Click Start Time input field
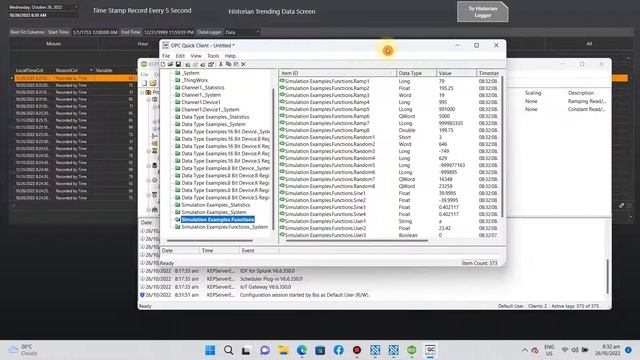The image size is (640, 360). click(x=95, y=32)
